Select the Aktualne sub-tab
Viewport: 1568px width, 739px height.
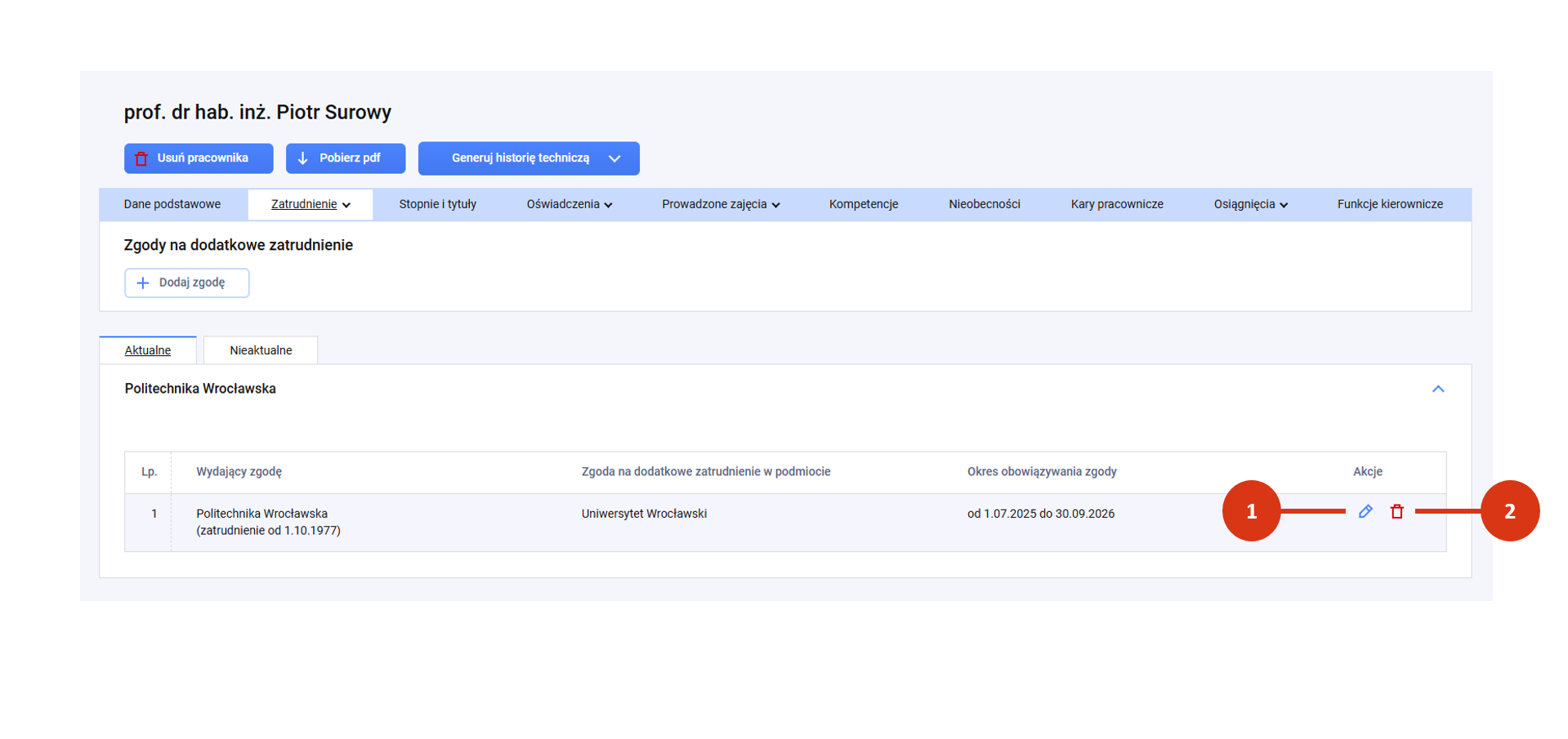148,350
